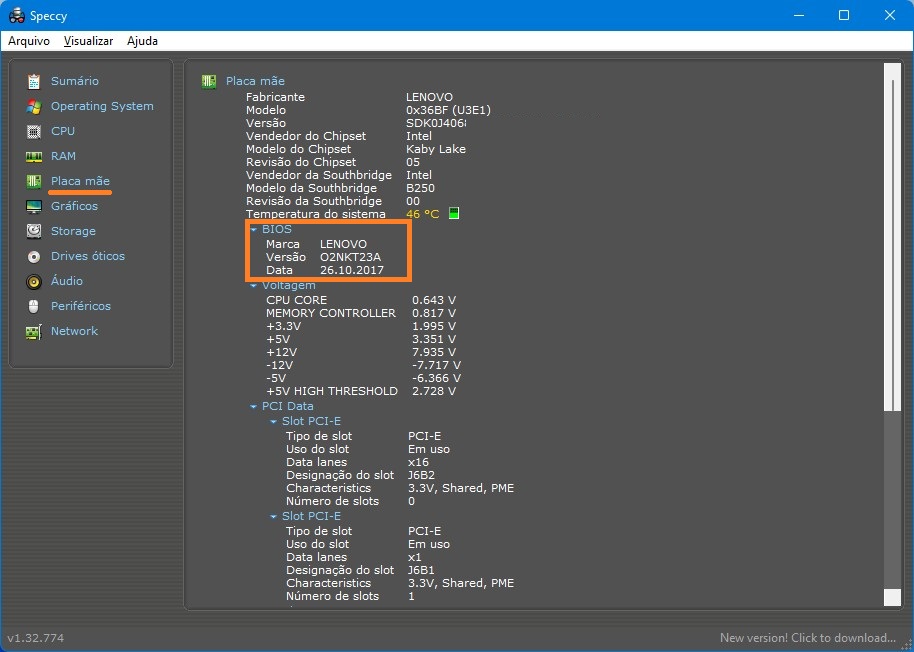Open the Visualizar menu
Viewport: 914px width, 652px height.
[89, 41]
